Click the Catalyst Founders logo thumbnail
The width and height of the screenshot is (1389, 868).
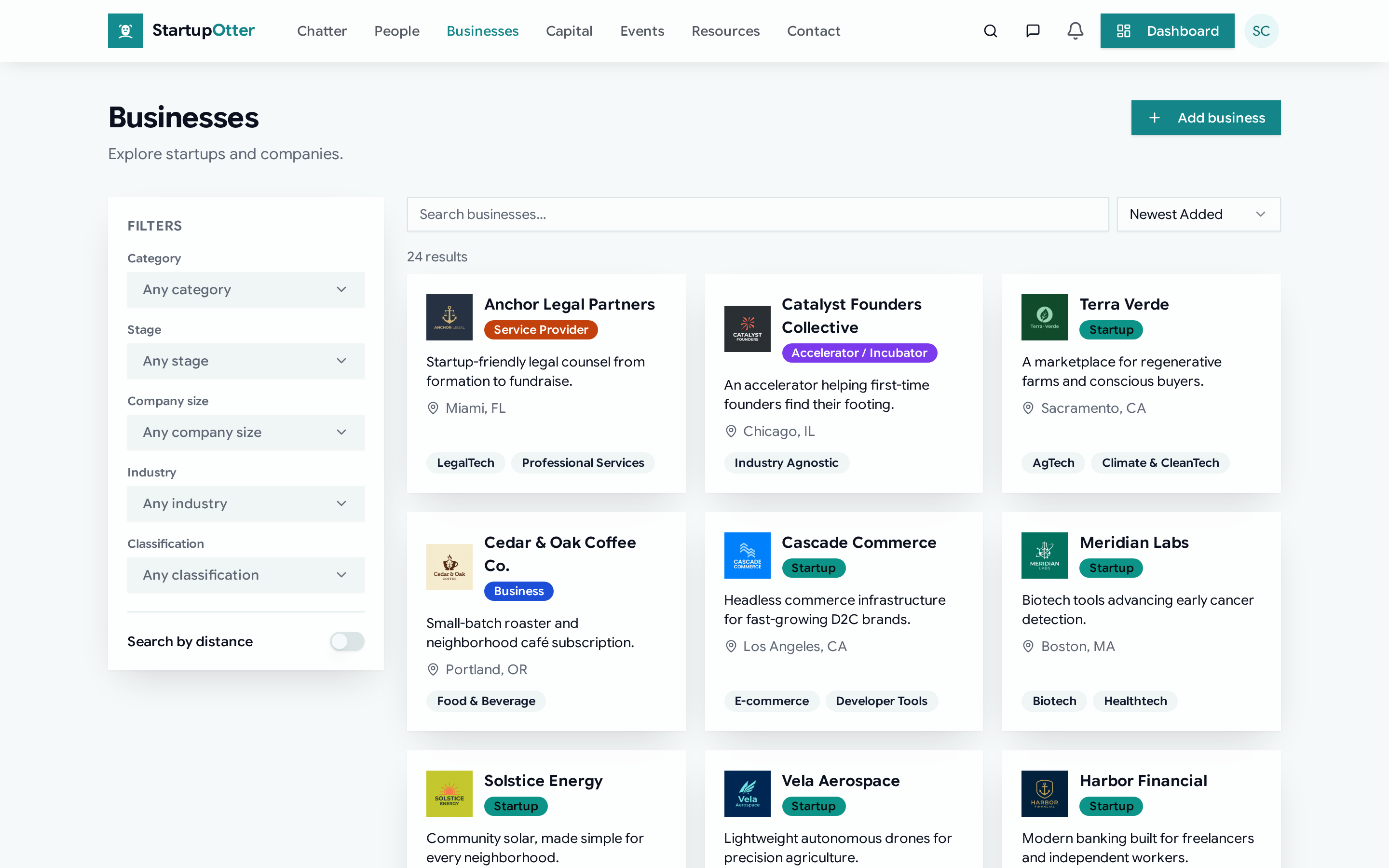tap(747, 329)
